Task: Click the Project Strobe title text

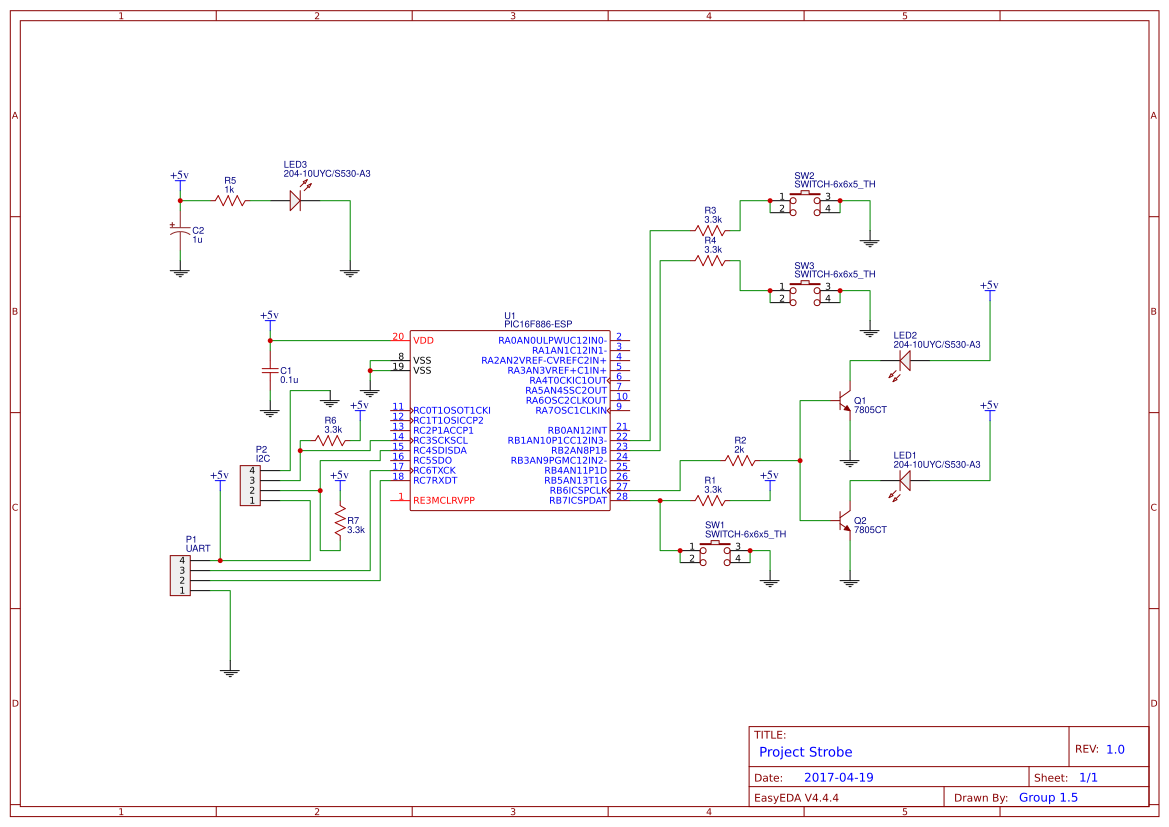Action: [805, 752]
